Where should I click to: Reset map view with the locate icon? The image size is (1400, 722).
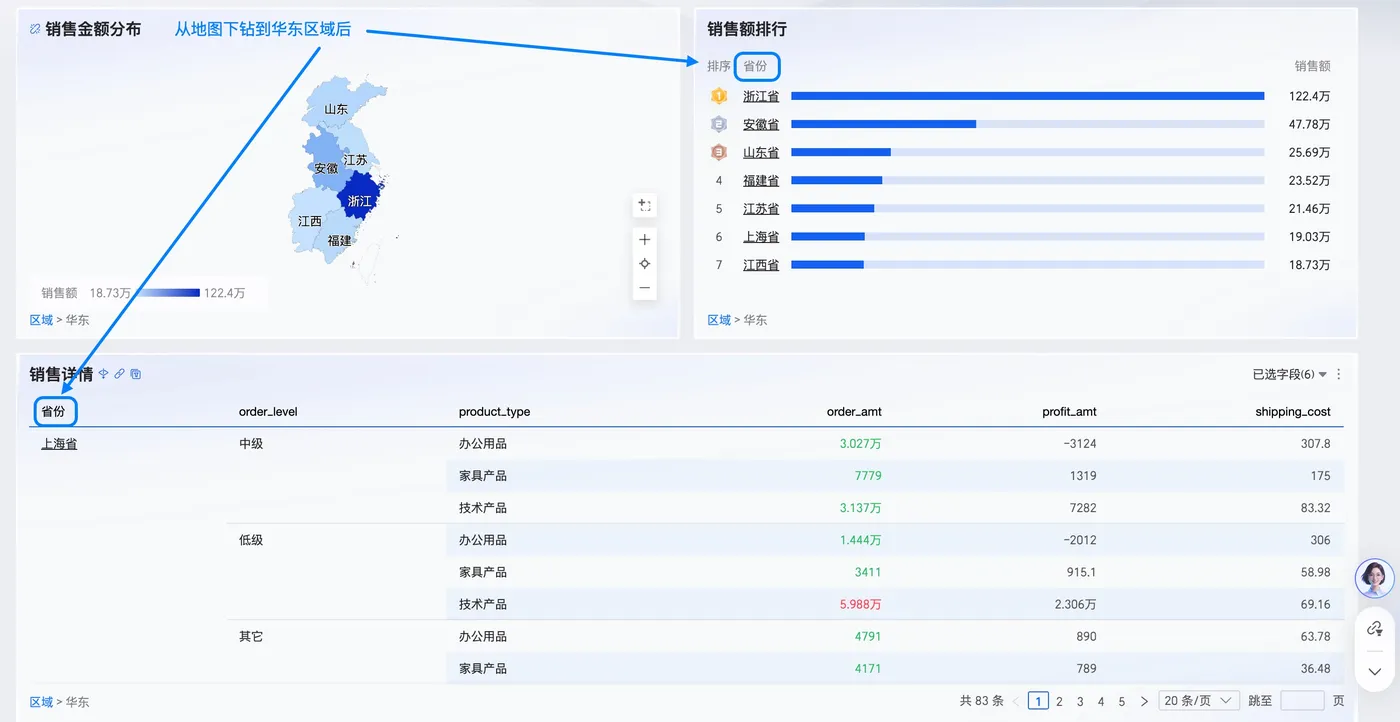pyautogui.click(x=645, y=264)
